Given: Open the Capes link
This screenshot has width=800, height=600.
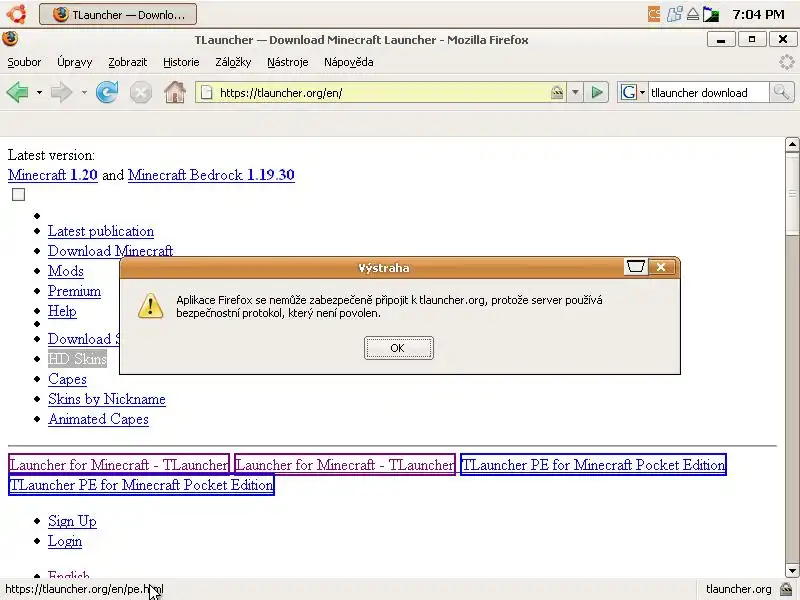Looking at the screenshot, I should point(67,379).
